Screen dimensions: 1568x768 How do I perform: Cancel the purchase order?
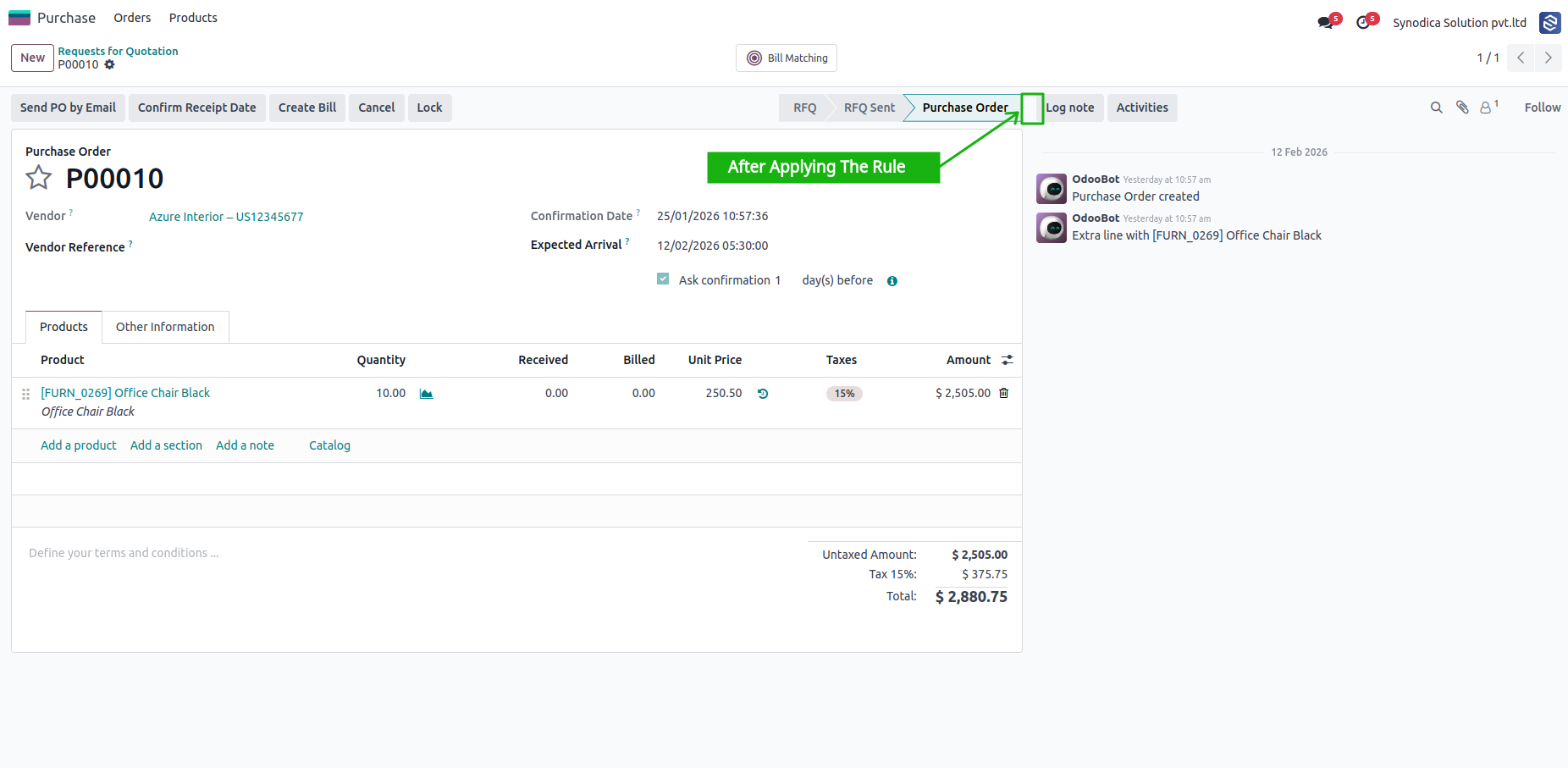[377, 108]
